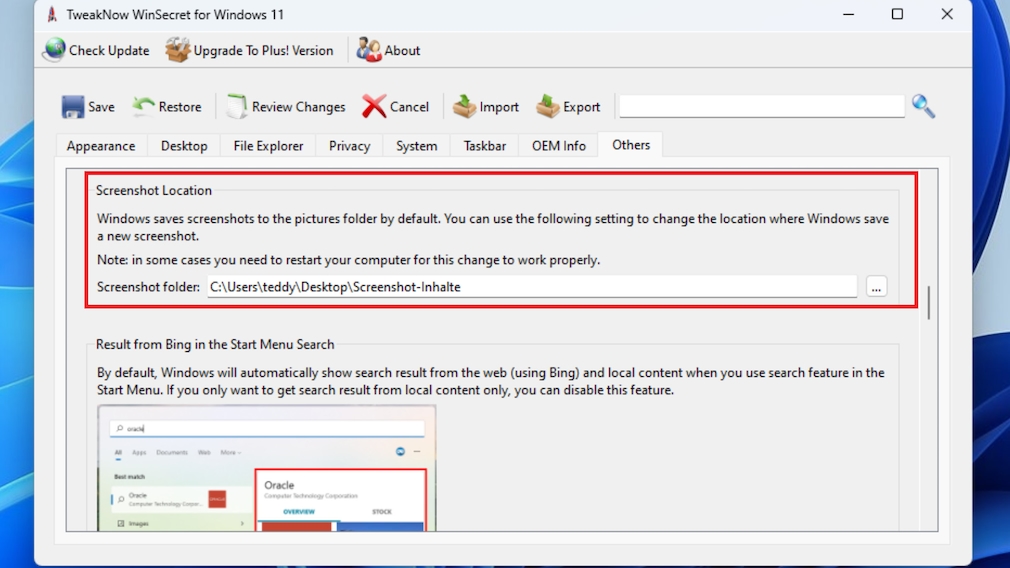Focus the toolbar search field
Image resolution: width=1010 pixels, height=568 pixels.
(x=761, y=106)
